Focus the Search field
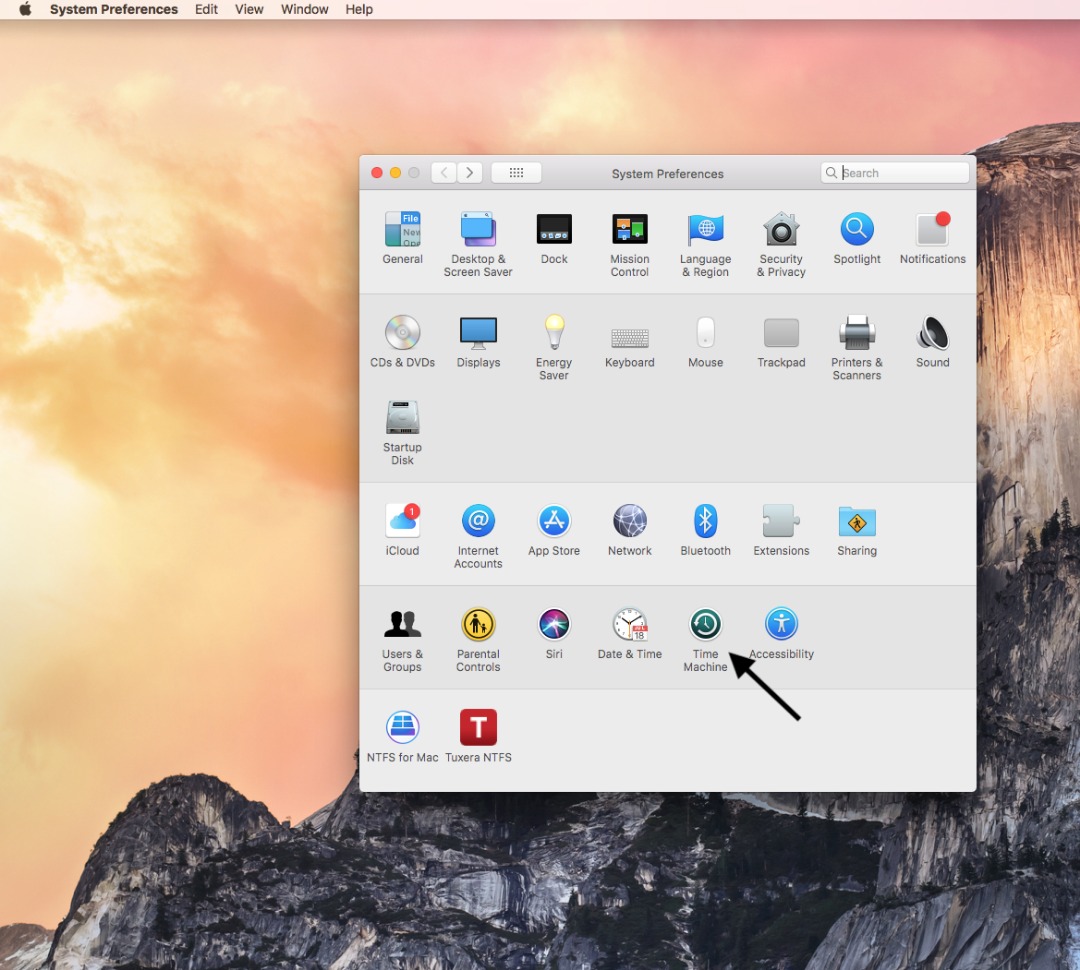This screenshot has width=1080, height=970. coord(895,173)
